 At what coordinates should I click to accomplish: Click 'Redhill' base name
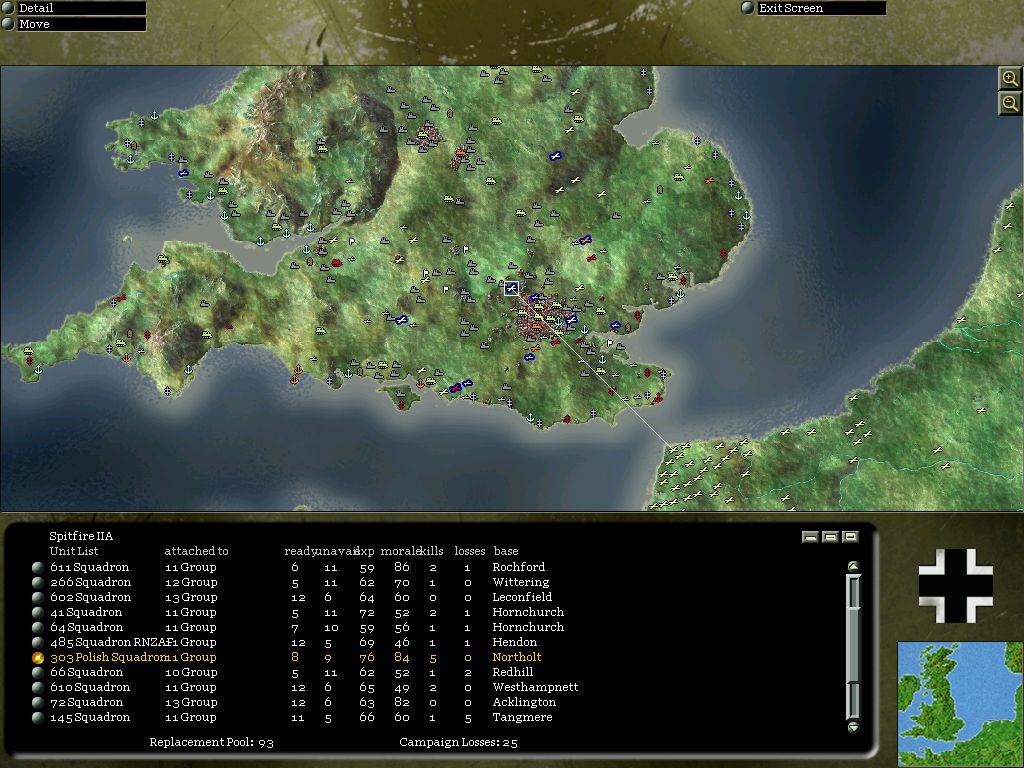point(513,672)
